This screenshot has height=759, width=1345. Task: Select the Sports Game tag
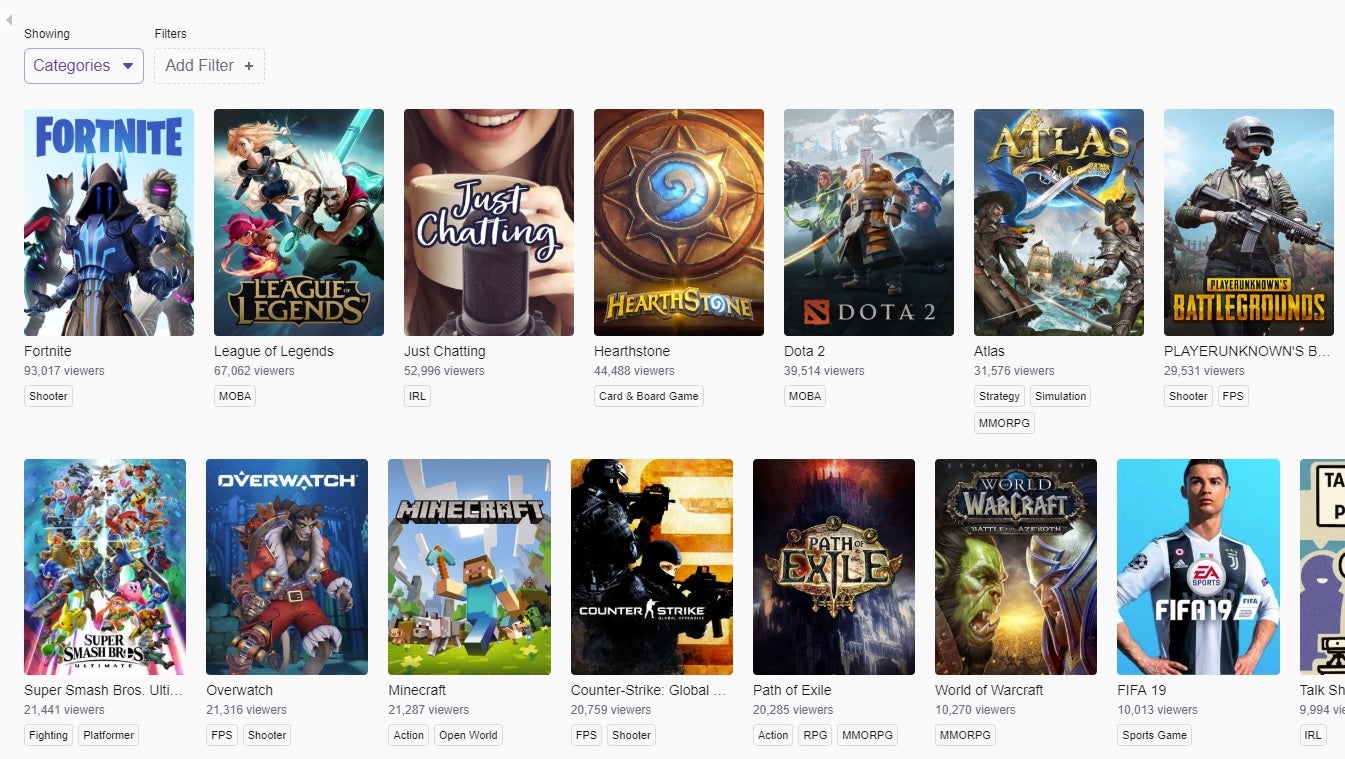[x=1155, y=735]
